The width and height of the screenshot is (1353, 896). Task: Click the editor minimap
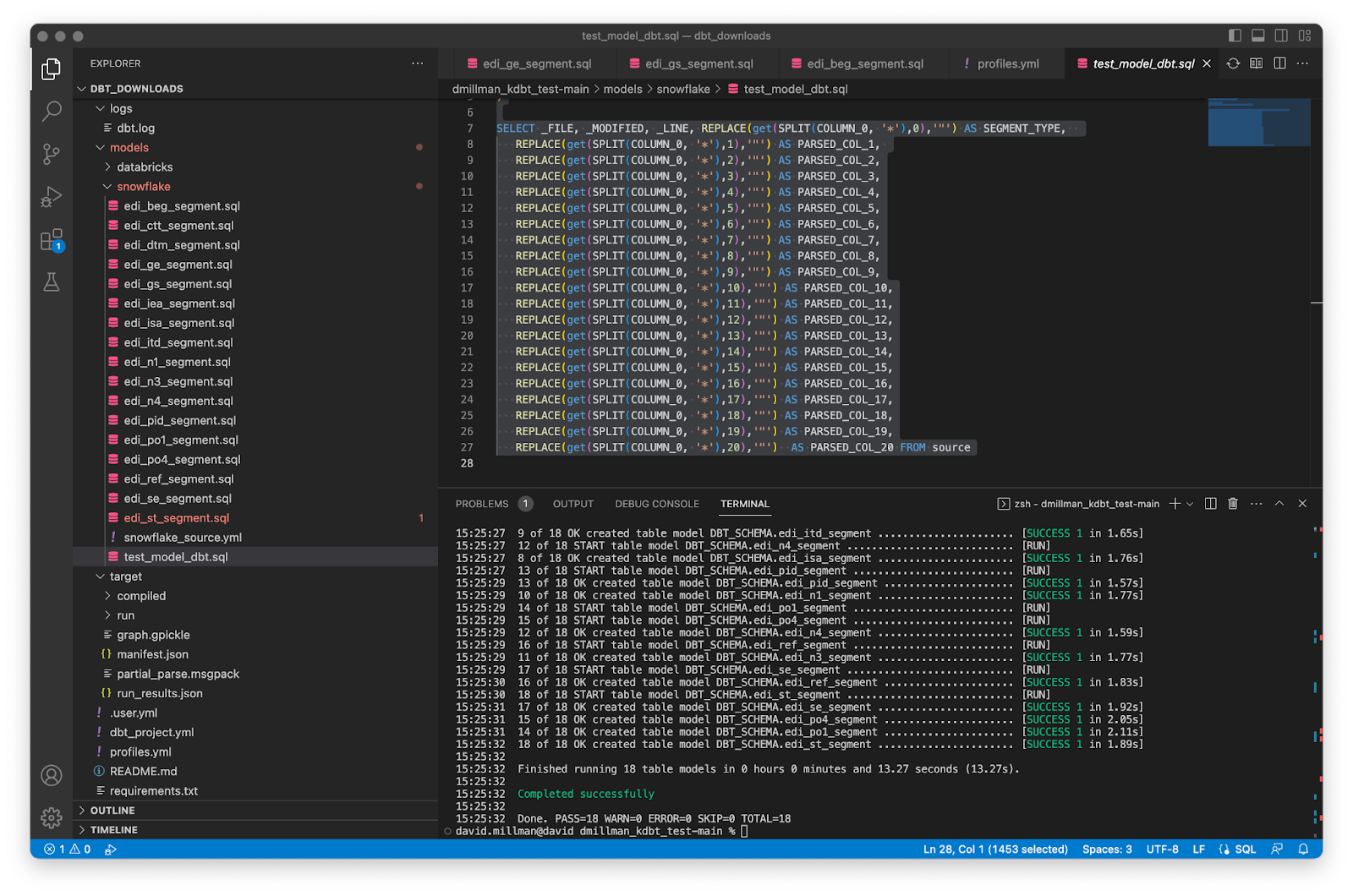(1259, 123)
